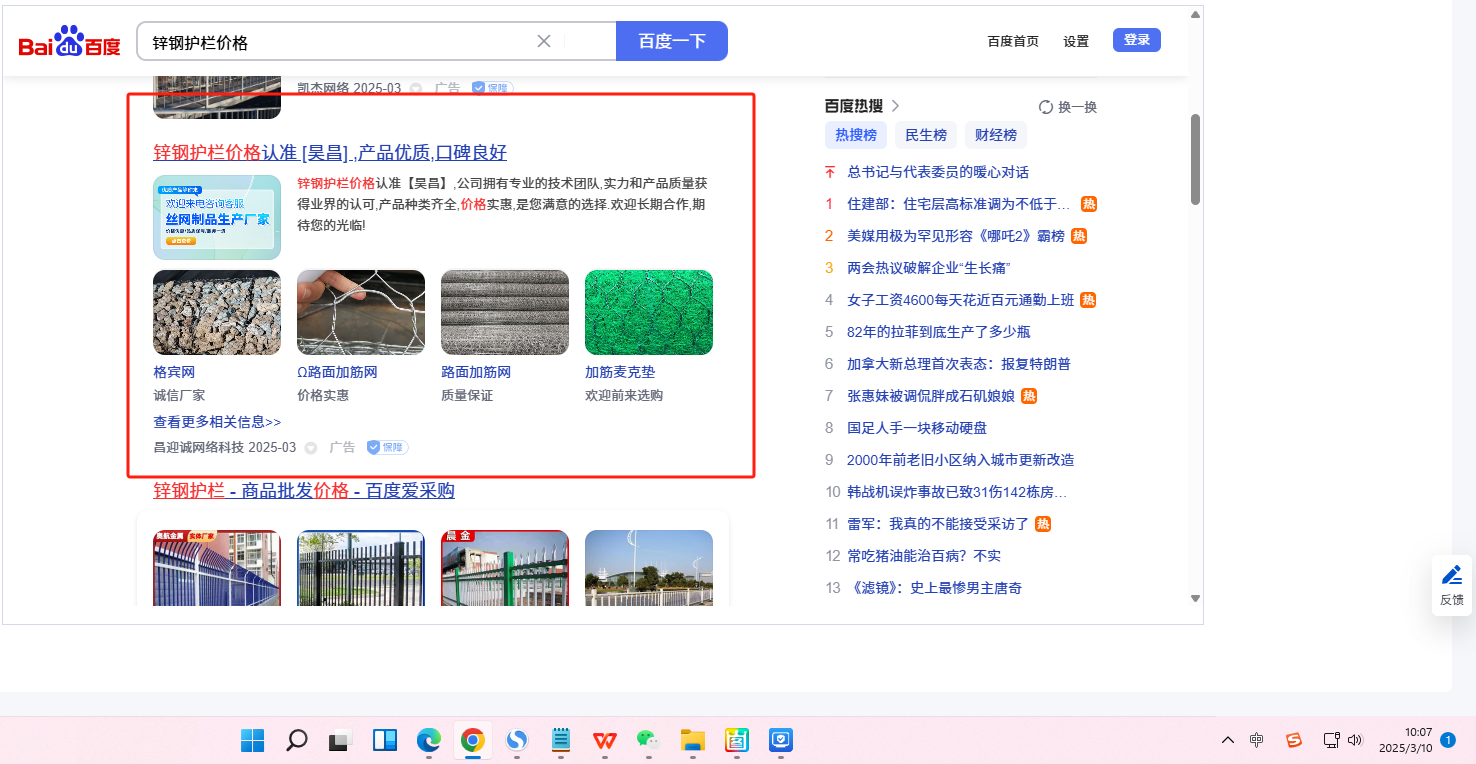Viewport: 1476px width, 764px height.
Task: Open hot search 国足人手一块移动硬盘
Action: 917,428
